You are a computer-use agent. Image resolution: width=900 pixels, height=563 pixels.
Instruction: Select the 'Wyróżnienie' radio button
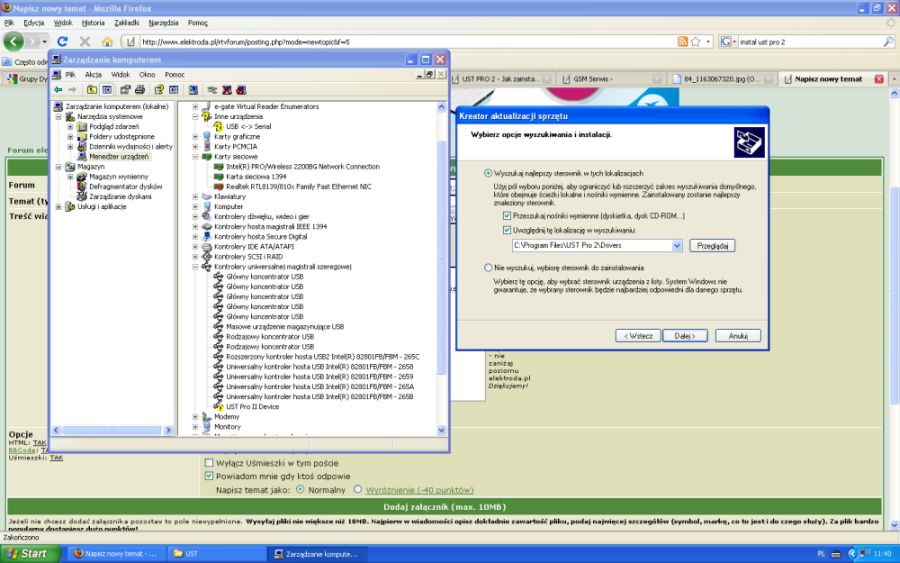[x=358, y=490]
